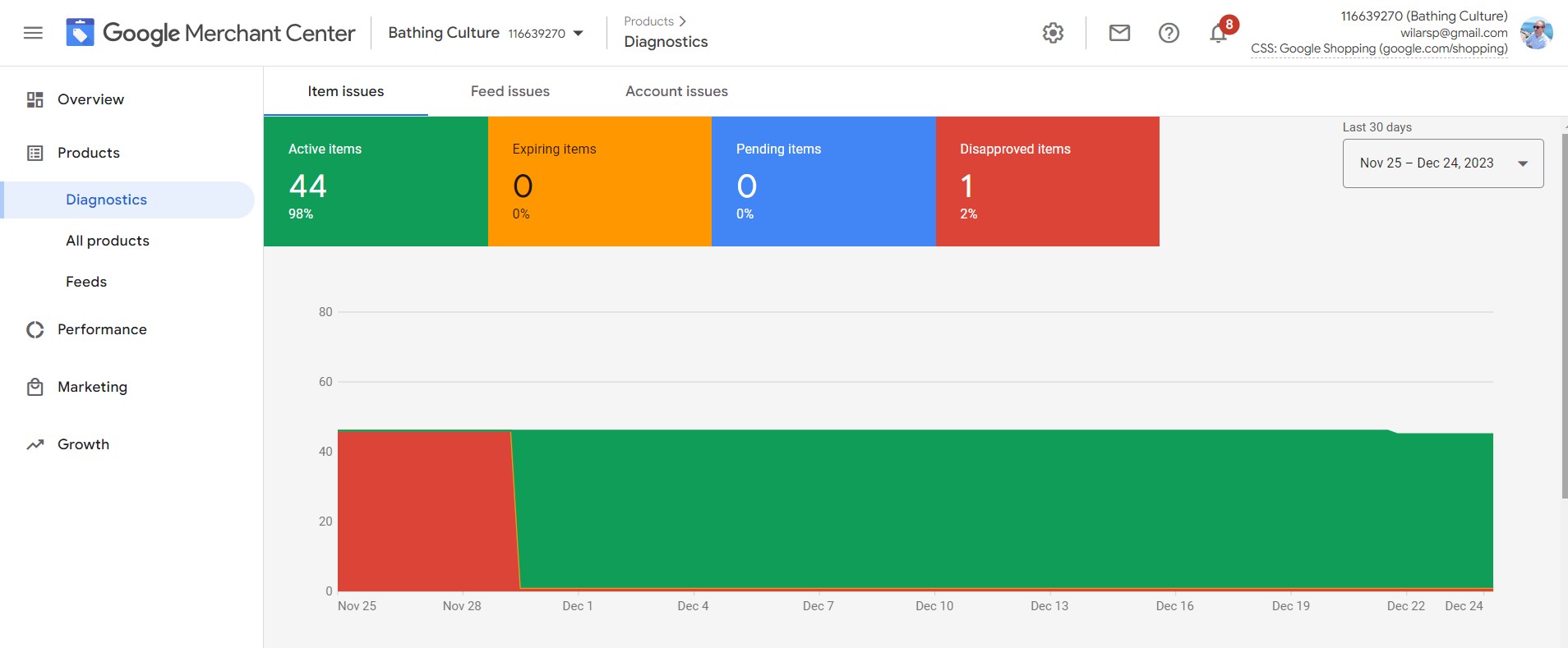Viewport: 1568px width, 648px height.
Task: Click the Marketing shopping bag icon
Action: (35, 387)
